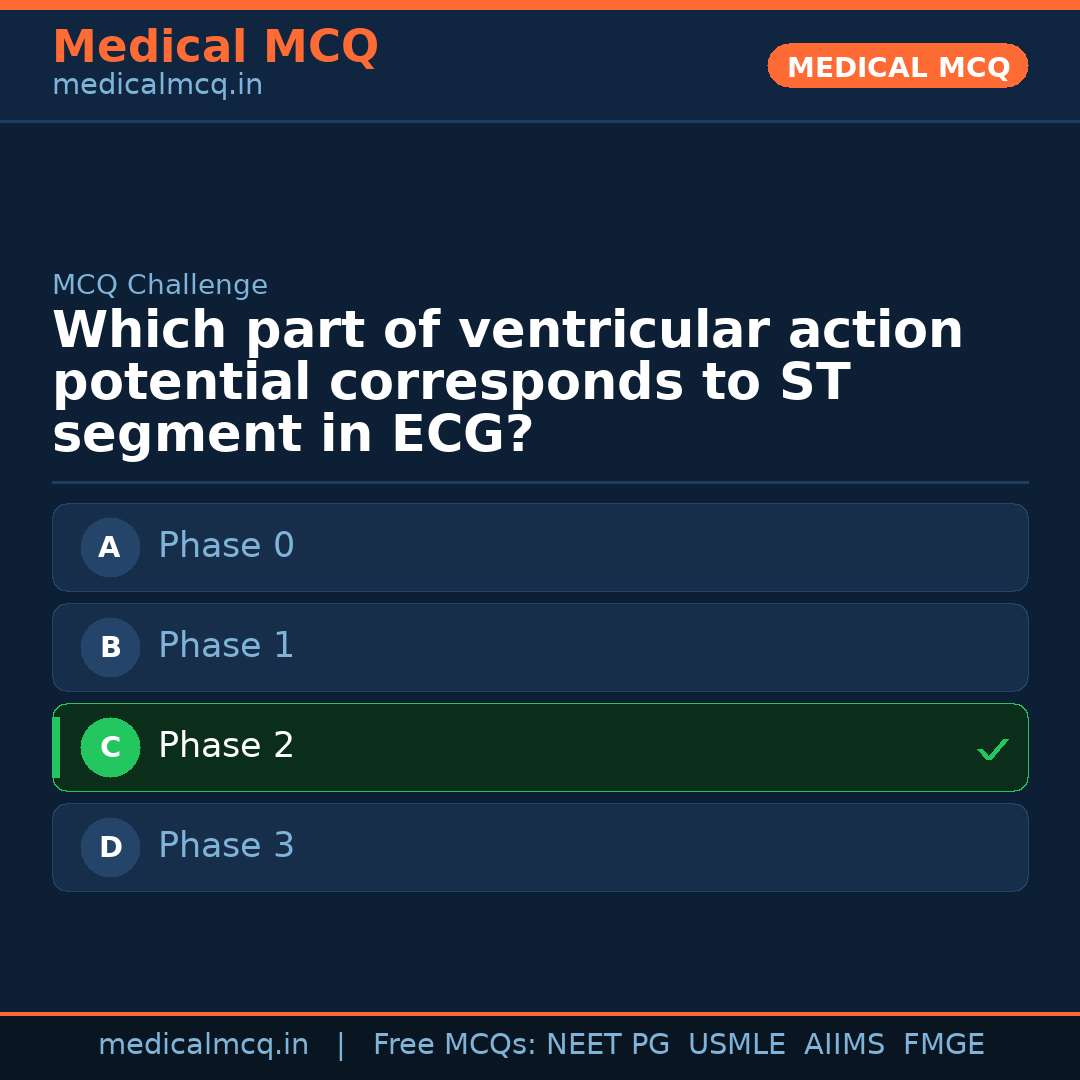1080x1080 pixels.
Task: Click the circular B letter icon
Action: tap(110, 647)
